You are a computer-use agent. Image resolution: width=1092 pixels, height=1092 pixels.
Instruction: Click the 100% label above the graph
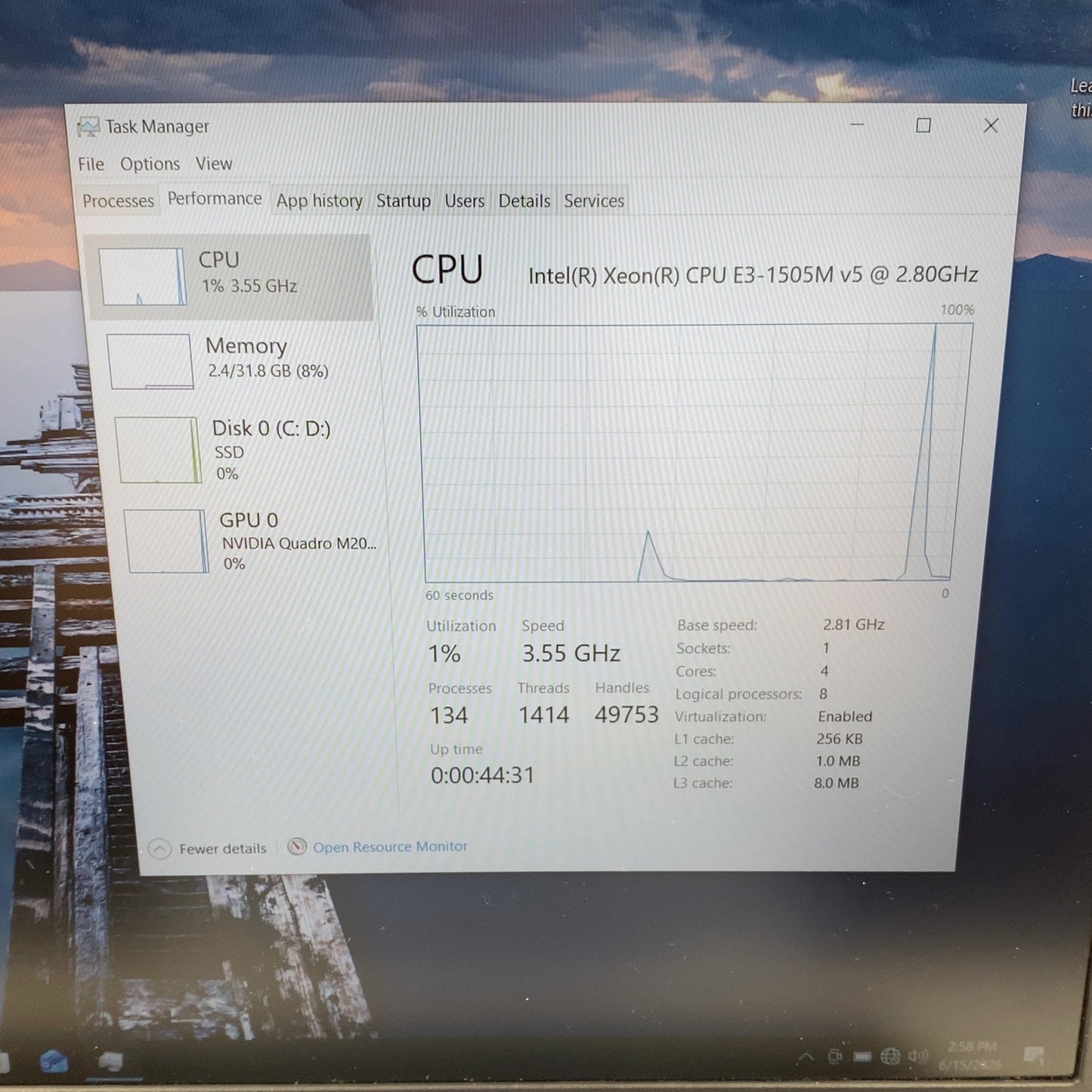click(957, 310)
